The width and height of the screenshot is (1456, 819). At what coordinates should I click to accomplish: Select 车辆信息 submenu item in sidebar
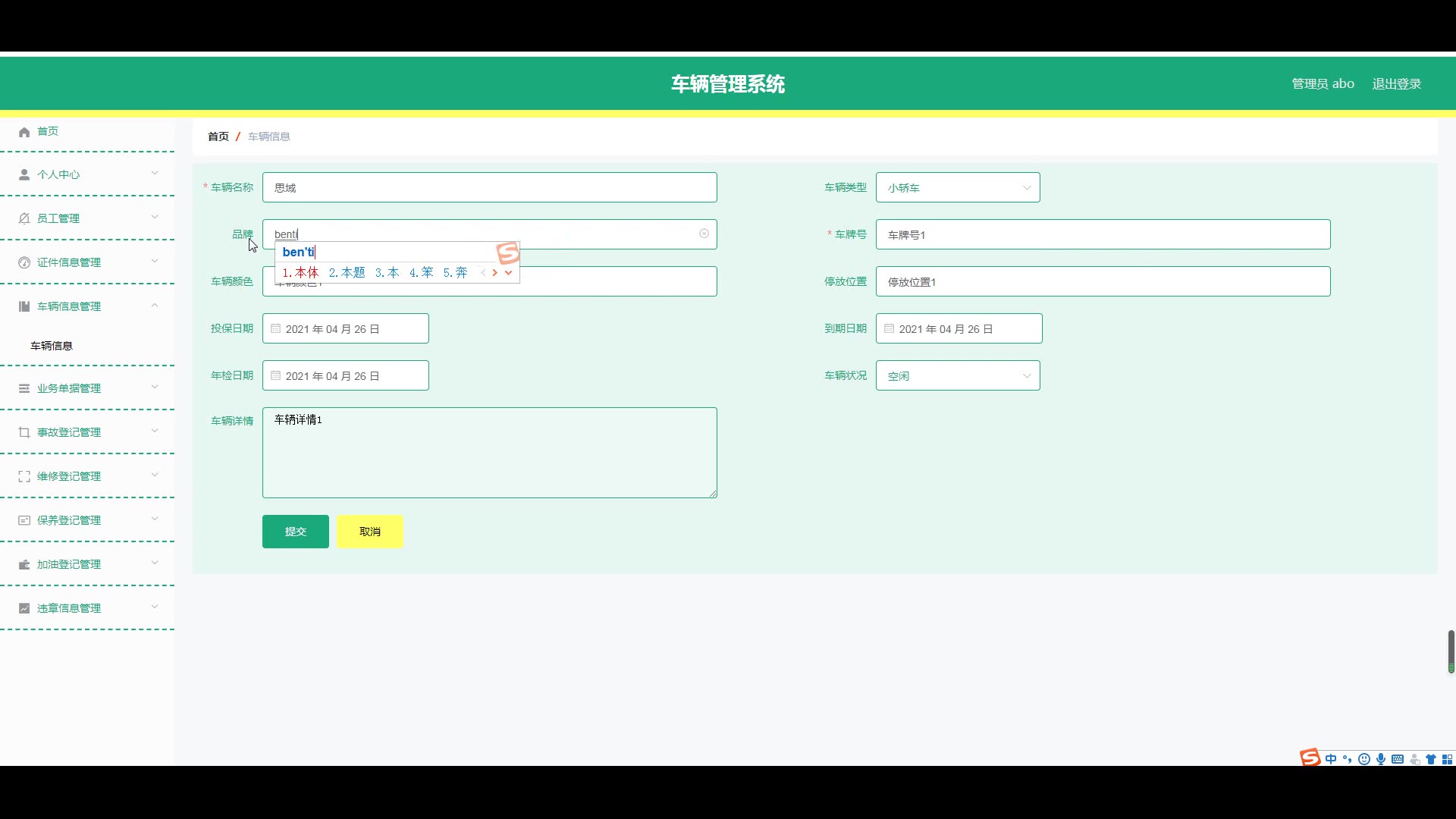tap(52, 346)
